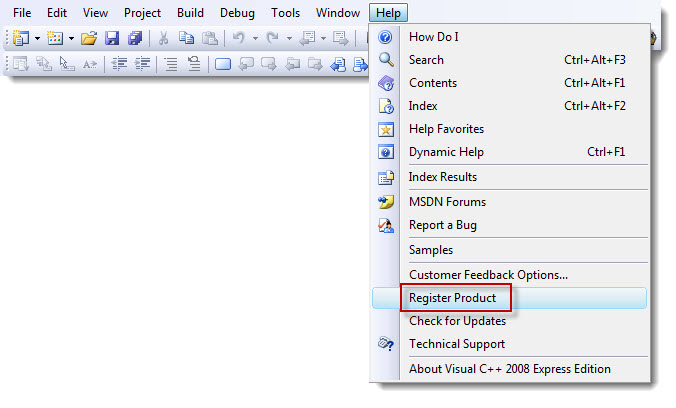Click the New Project toolbar icon

pos(21,38)
